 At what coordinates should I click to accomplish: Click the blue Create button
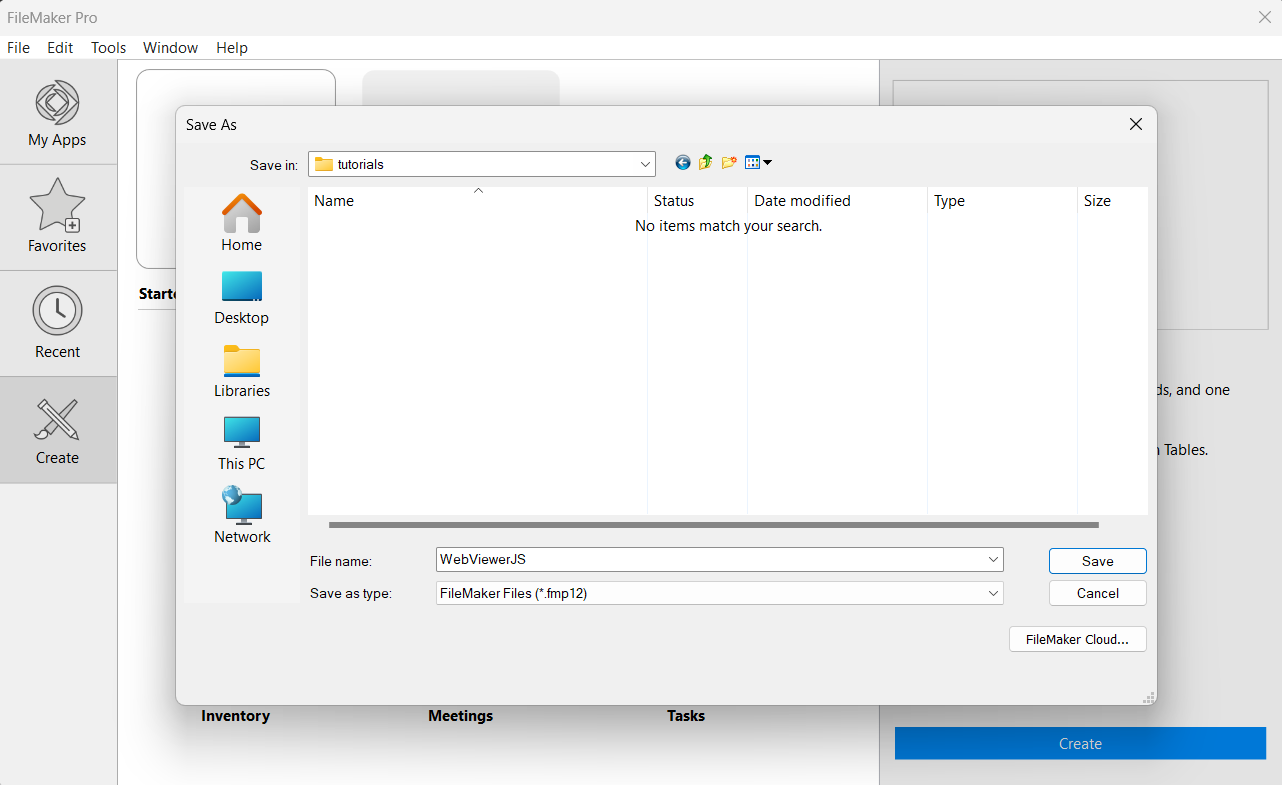click(1080, 743)
